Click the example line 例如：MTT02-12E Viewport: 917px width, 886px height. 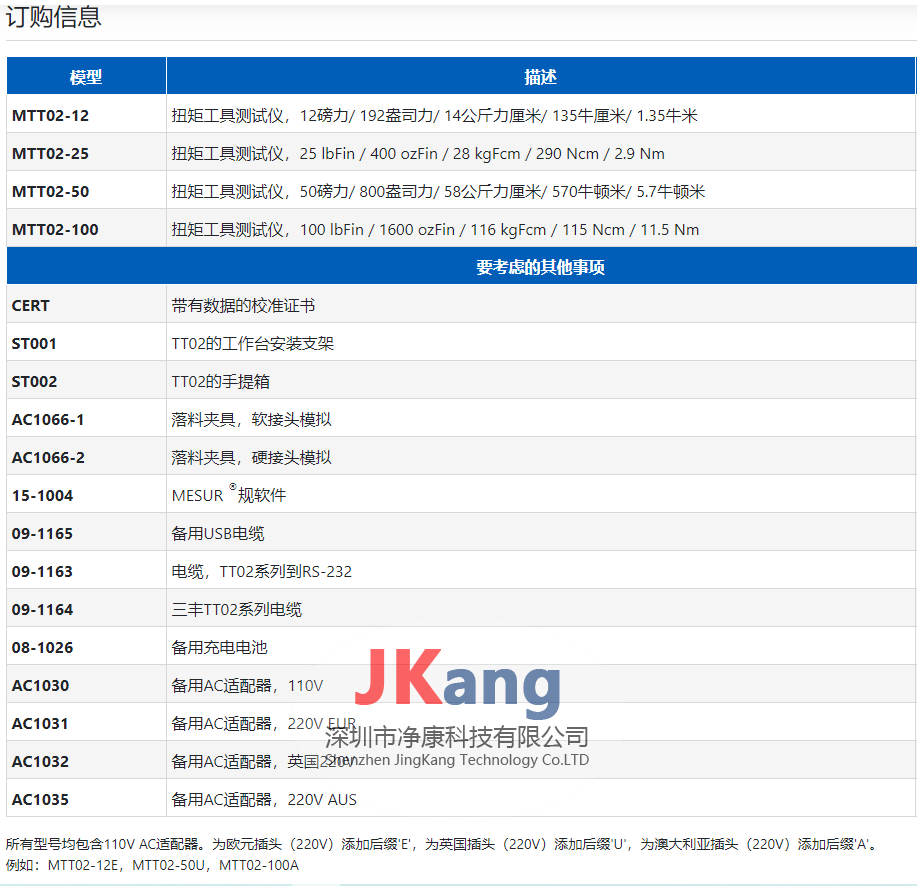[x=152, y=865]
